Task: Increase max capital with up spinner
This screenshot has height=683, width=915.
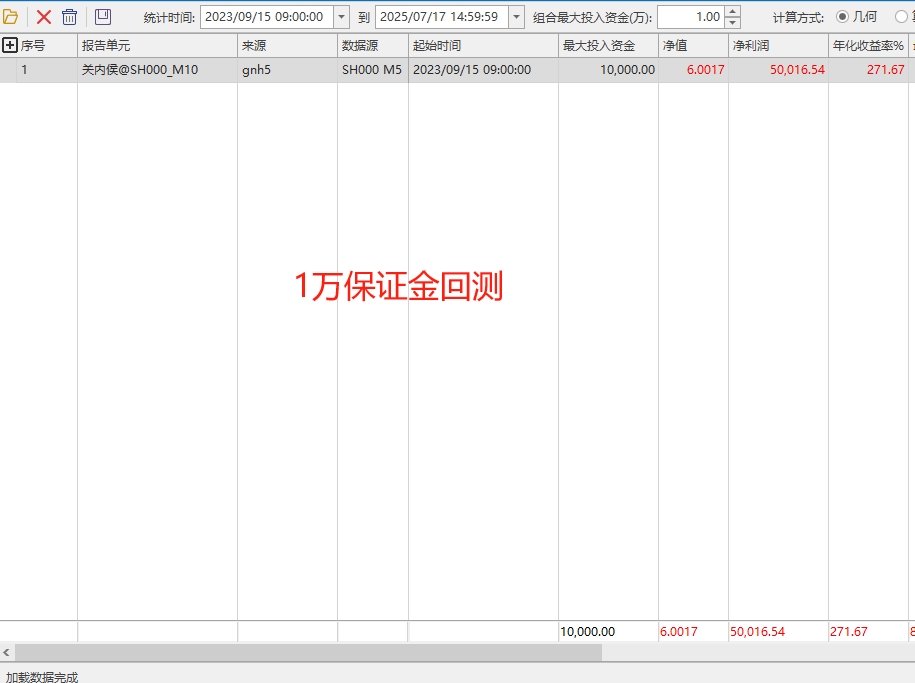Action: click(733, 12)
